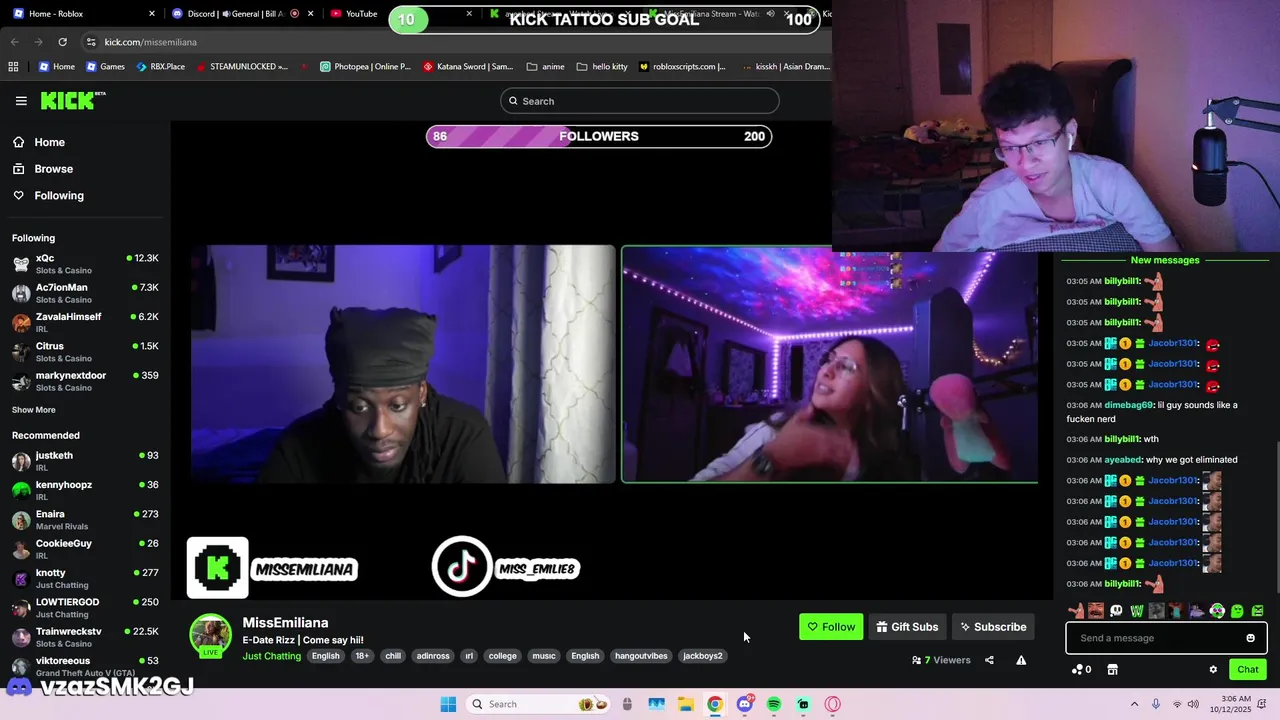Screen dimensions: 1280x720
Task: Open Ac7ionMan channel in the Following list
Action: click(85, 293)
